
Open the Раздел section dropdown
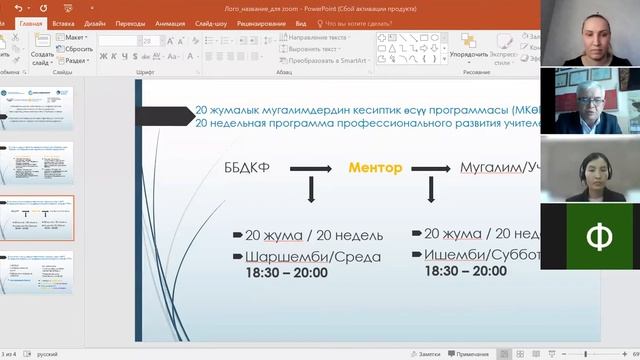point(73,60)
